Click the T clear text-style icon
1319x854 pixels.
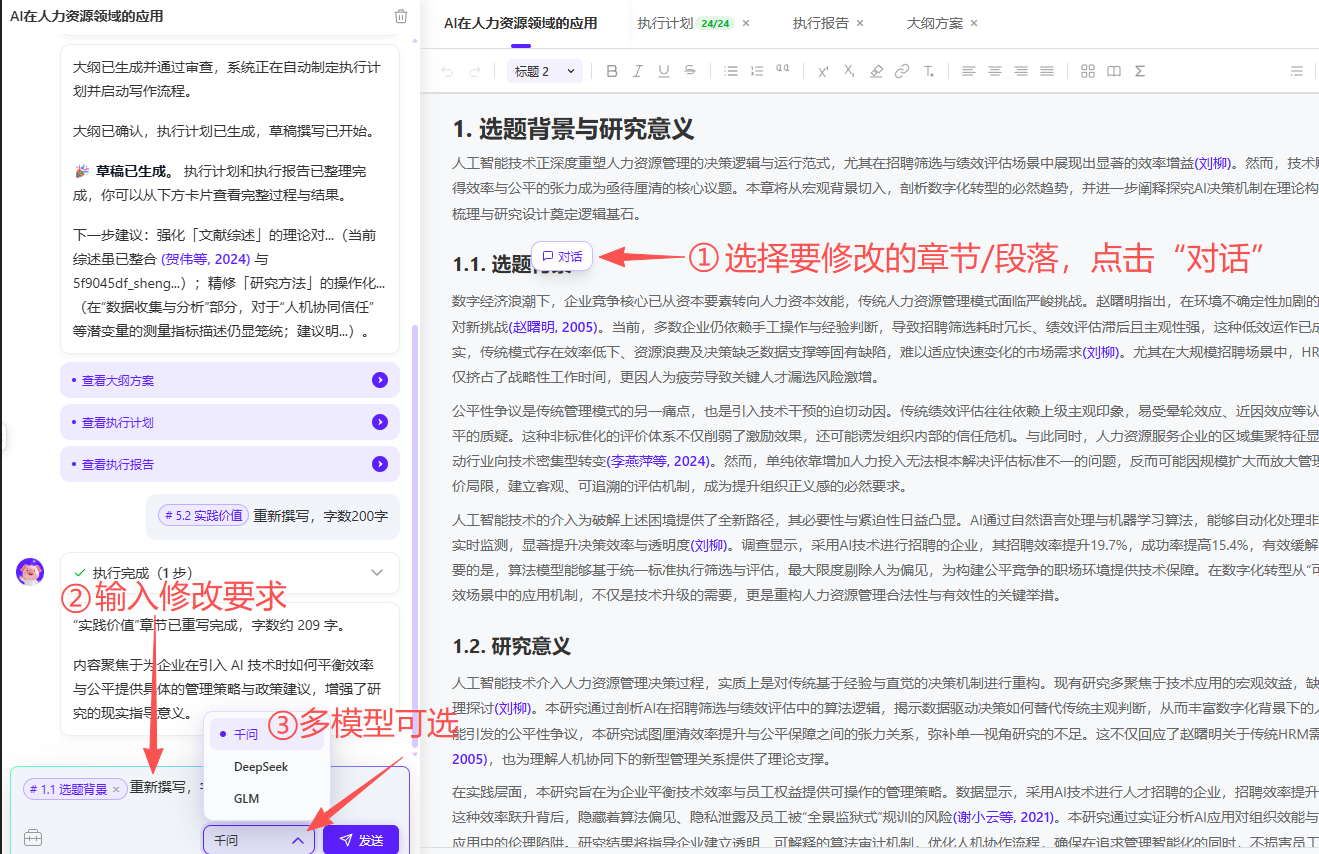point(928,71)
